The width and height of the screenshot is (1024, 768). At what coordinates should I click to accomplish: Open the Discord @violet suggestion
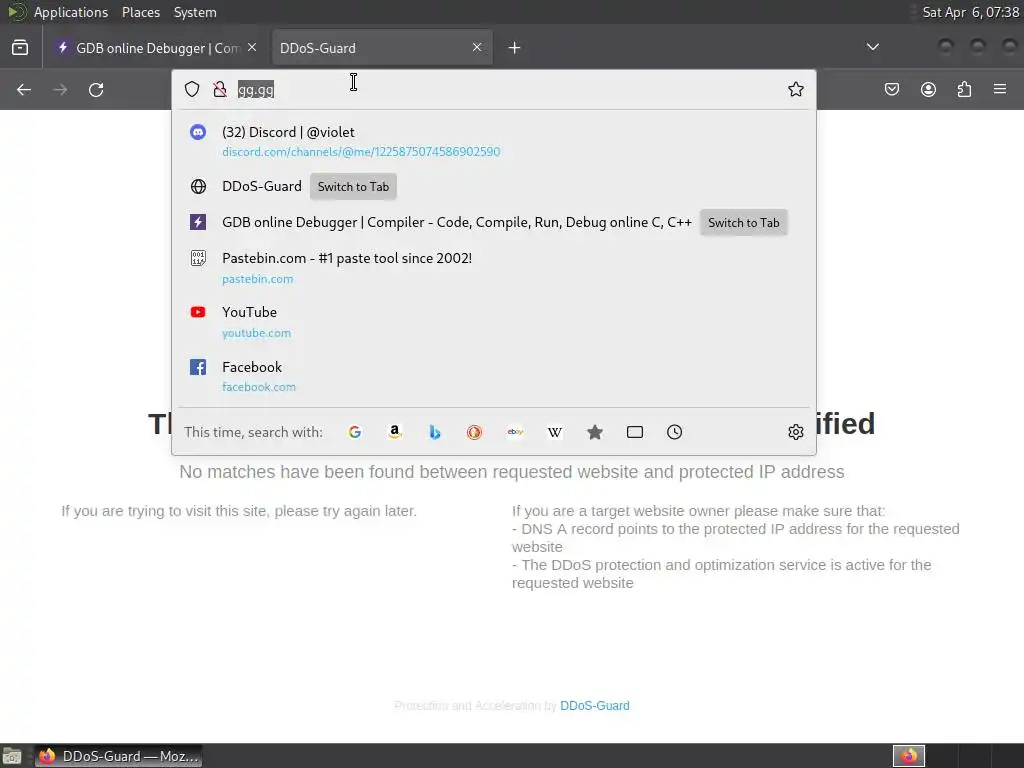(x=494, y=141)
